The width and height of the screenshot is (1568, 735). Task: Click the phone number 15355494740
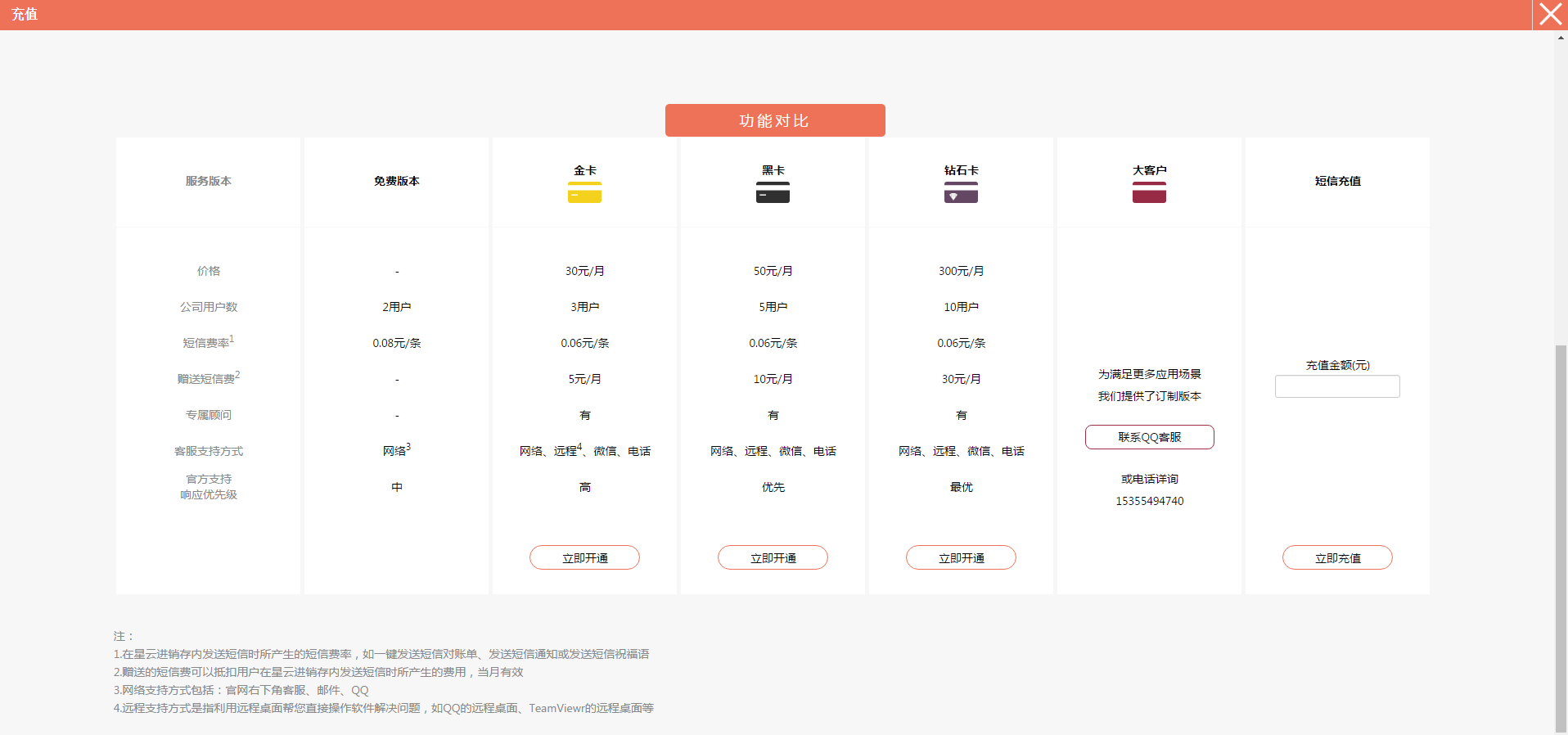1149,501
